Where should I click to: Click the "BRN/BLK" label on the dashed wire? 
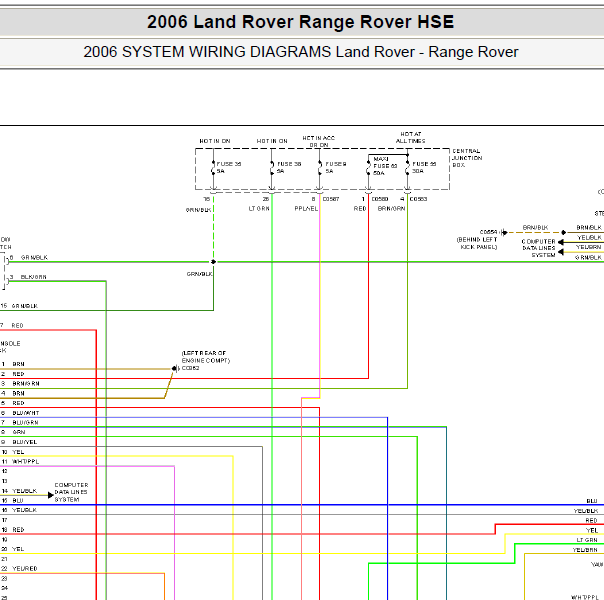[x=535, y=228]
